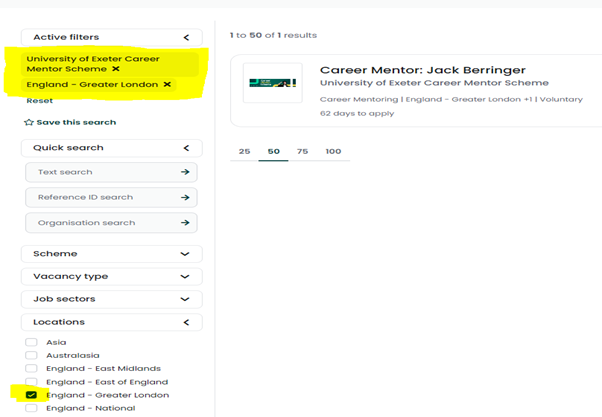The width and height of the screenshot is (602, 417).
Task: Collapse the Quick search section
Action: (185, 148)
